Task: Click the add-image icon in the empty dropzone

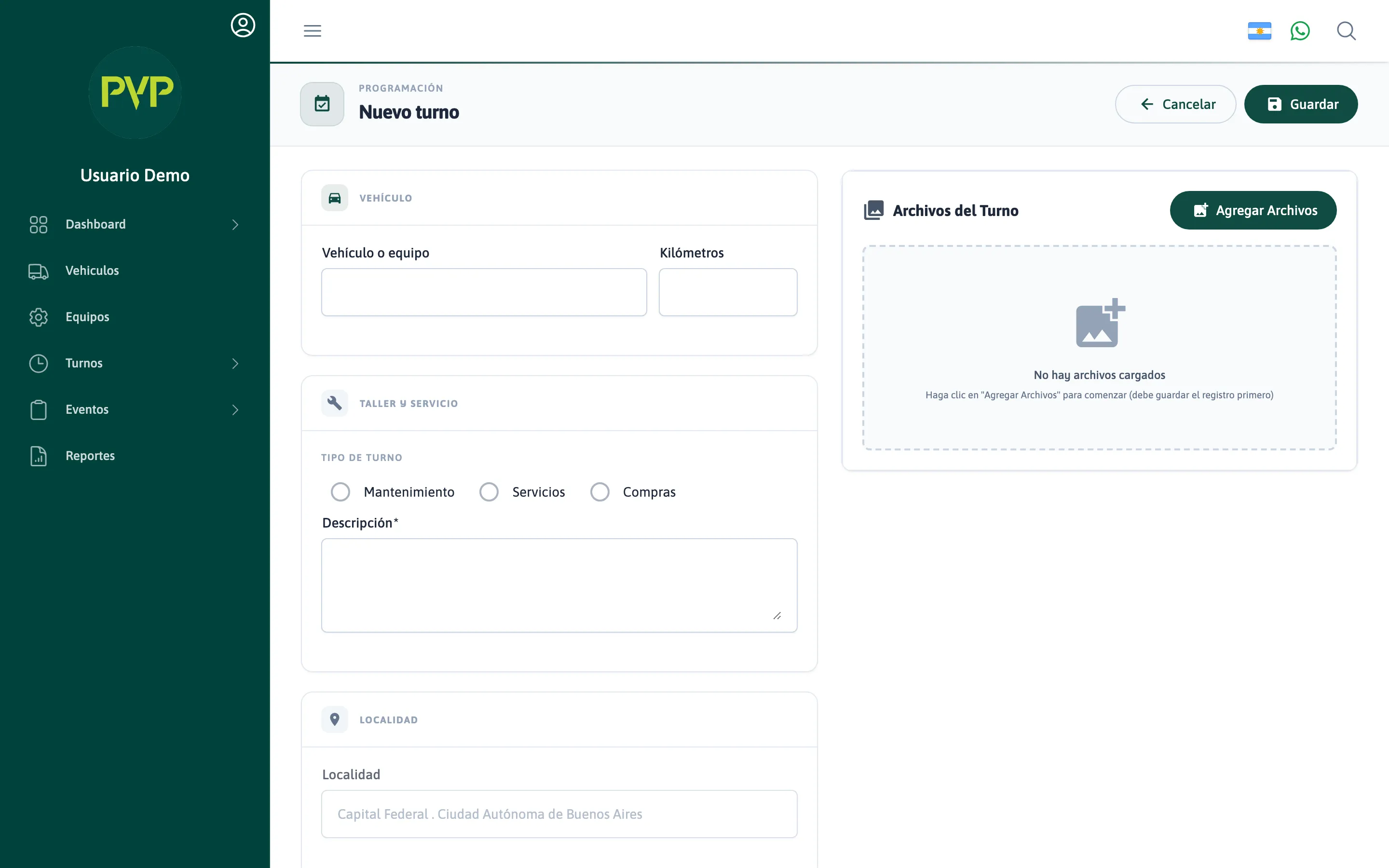Action: point(1100,323)
